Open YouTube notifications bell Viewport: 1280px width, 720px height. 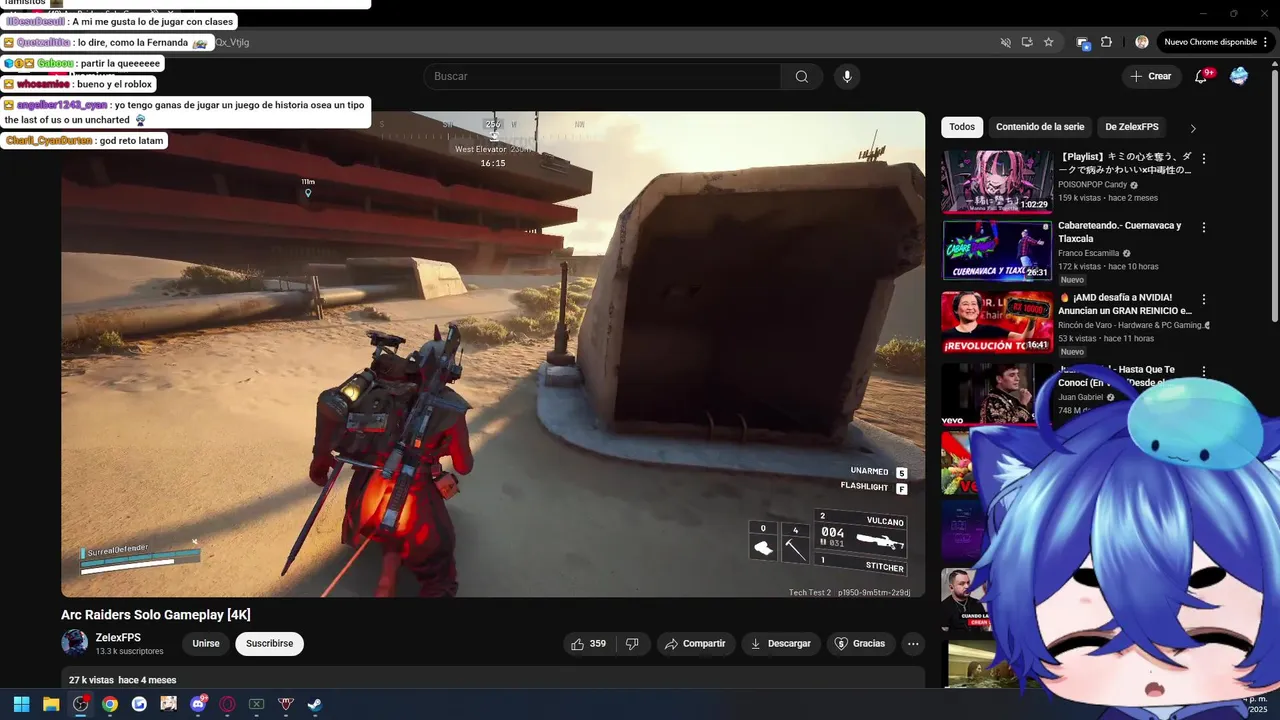click(1202, 76)
